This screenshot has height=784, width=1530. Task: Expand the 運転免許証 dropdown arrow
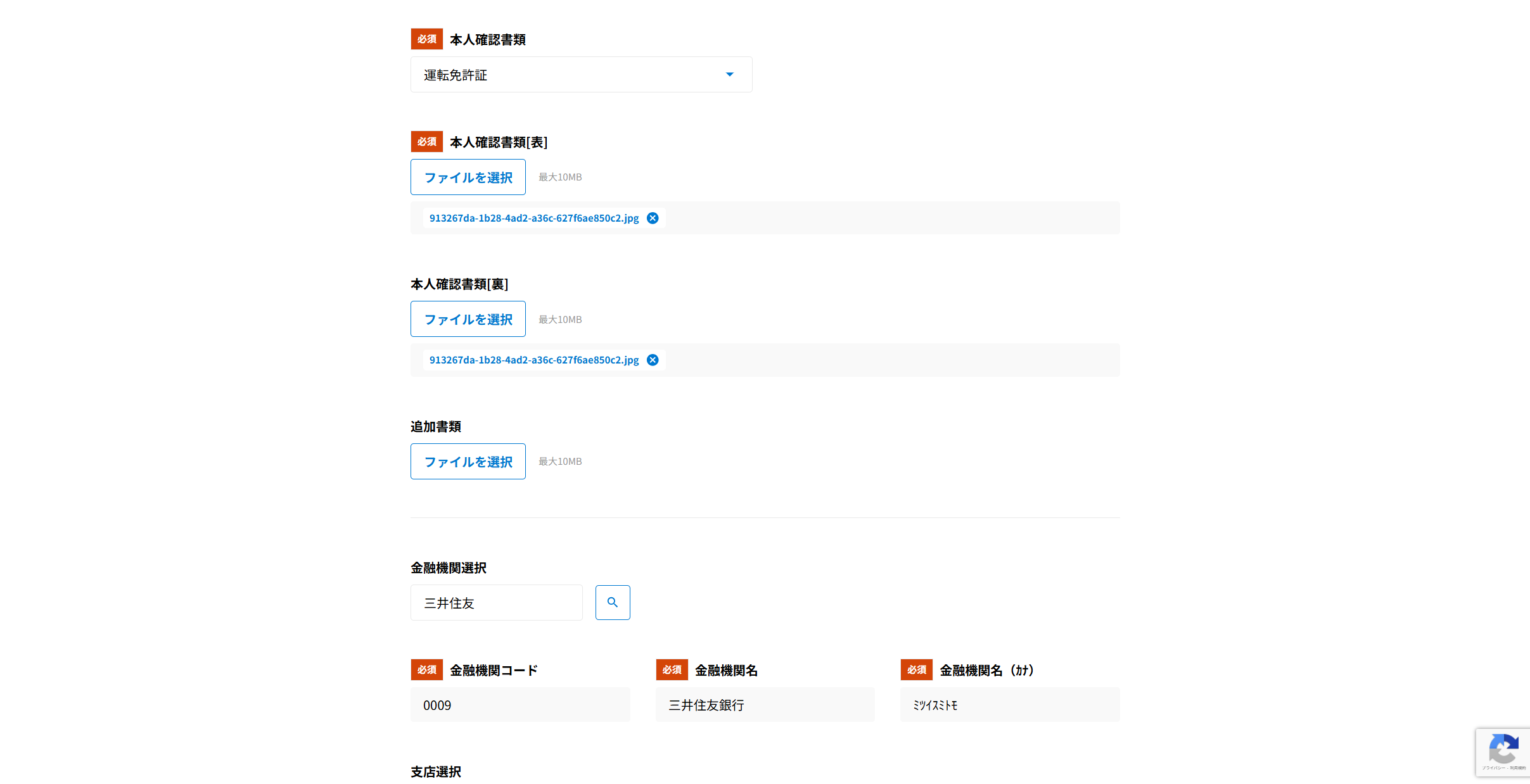pos(729,75)
